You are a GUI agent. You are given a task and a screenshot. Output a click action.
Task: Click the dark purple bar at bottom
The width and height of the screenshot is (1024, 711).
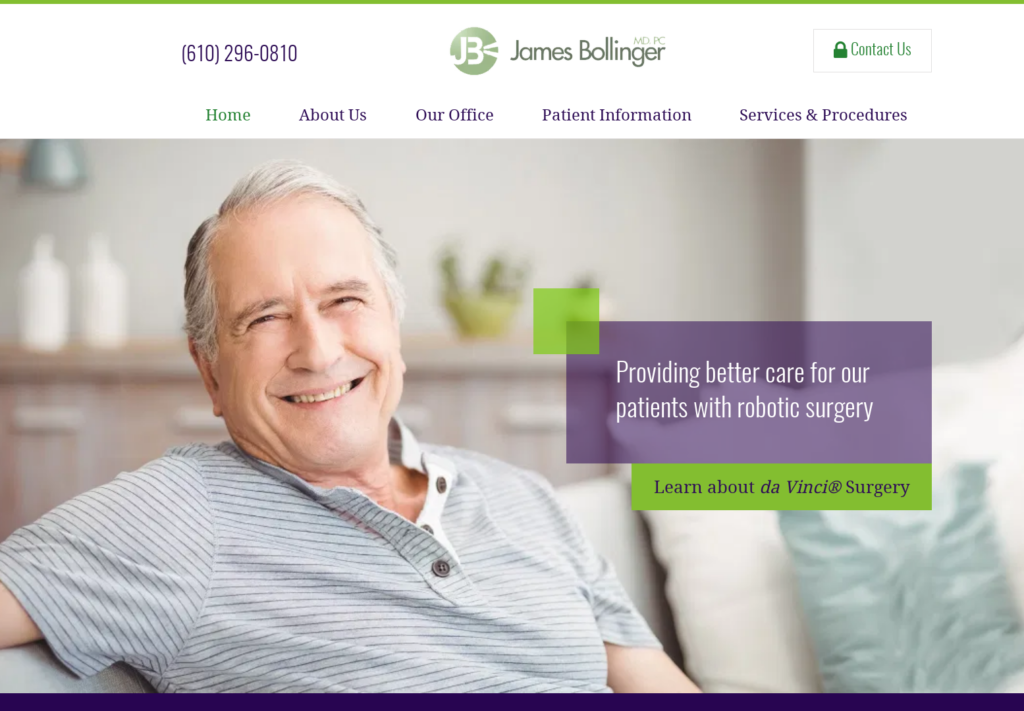pyautogui.click(x=512, y=702)
